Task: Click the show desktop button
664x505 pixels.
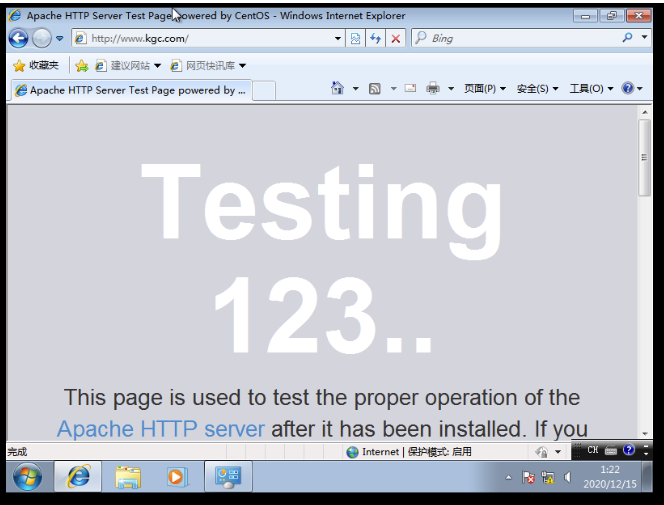Action: (647, 477)
